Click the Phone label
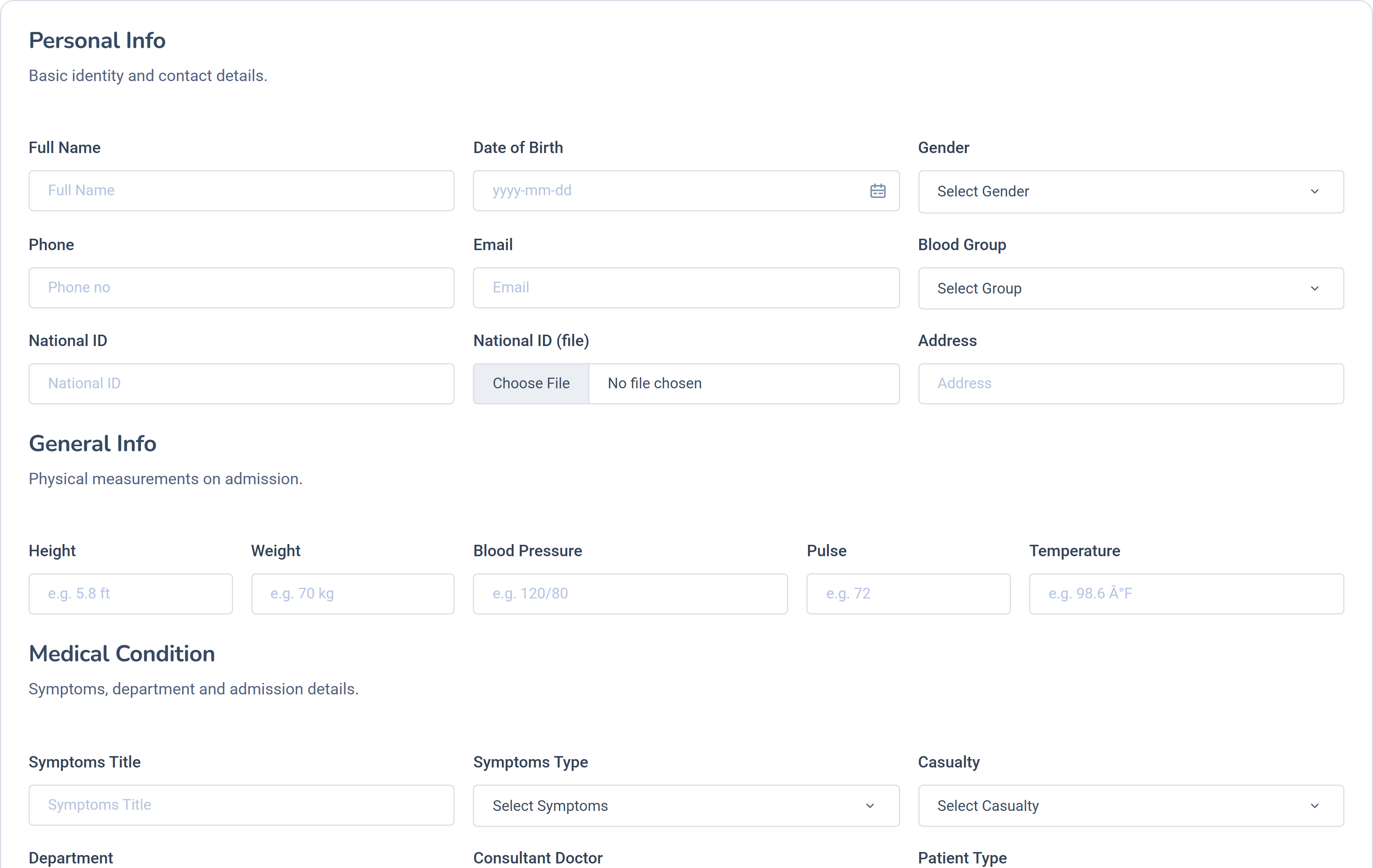This screenshot has height=868, width=1373. click(51, 245)
